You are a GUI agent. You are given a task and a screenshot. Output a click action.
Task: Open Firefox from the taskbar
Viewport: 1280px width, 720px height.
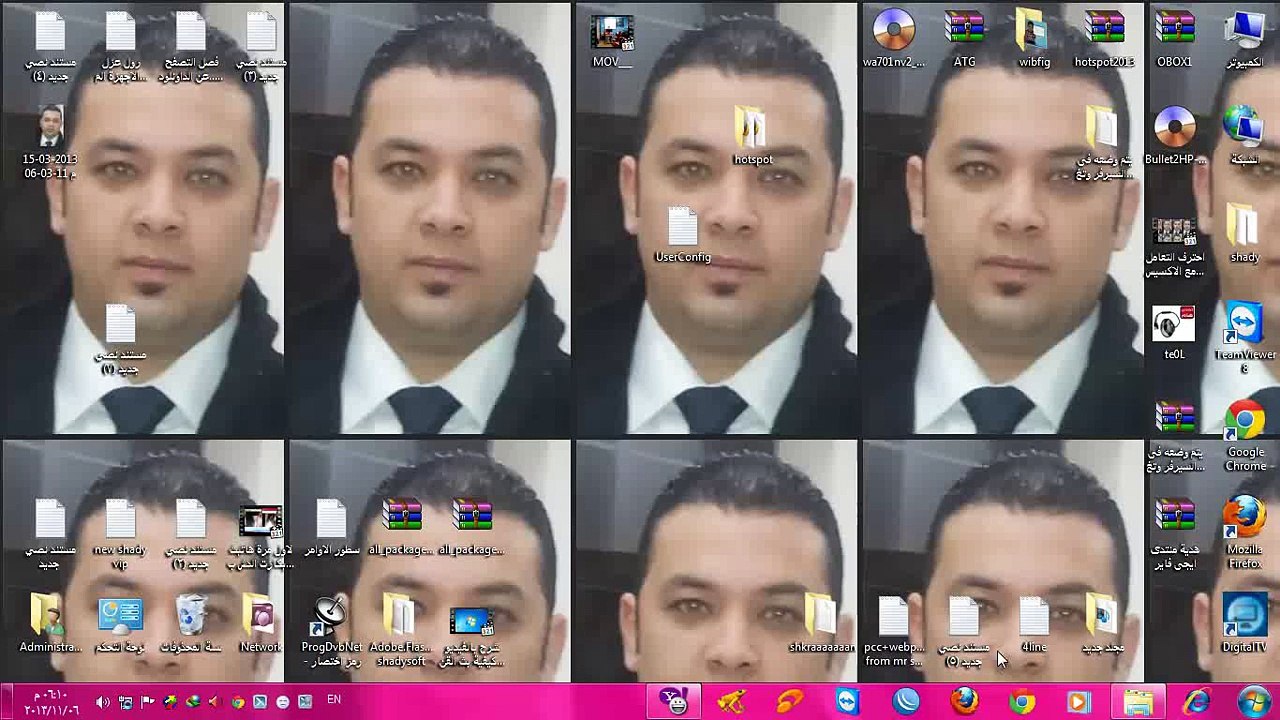point(964,702)
